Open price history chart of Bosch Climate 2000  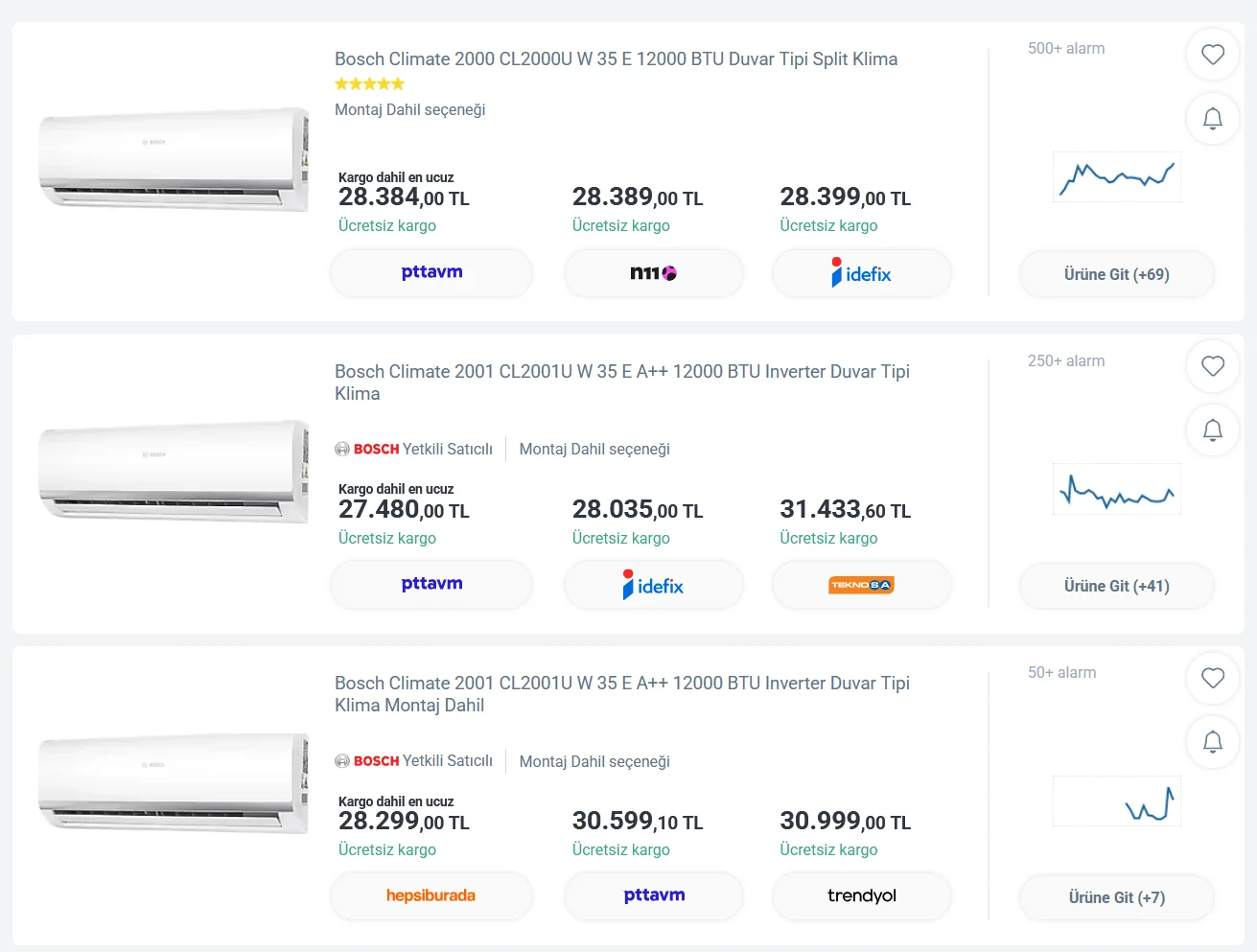(1116, 177)
